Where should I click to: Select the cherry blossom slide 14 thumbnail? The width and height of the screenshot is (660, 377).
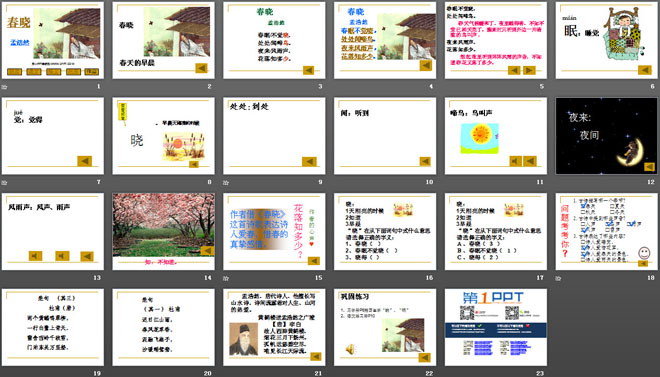tap(163, 231)
